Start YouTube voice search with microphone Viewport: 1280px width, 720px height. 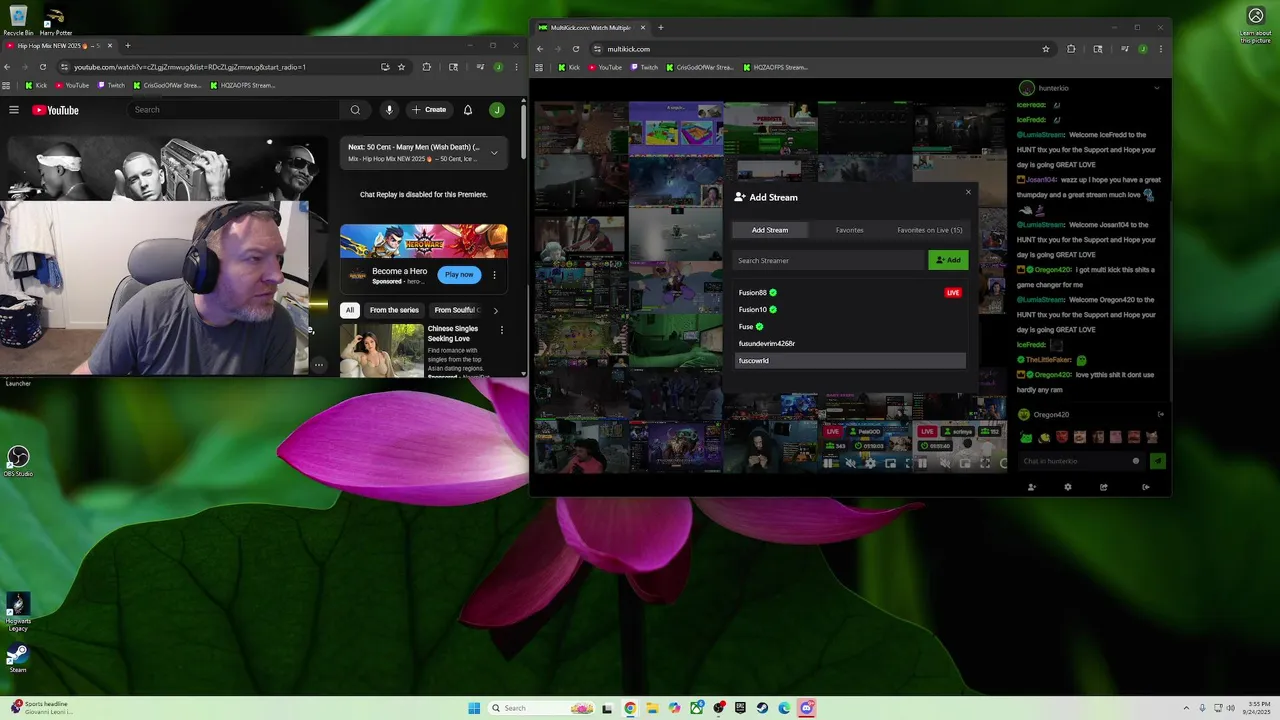tap(389, 110)
